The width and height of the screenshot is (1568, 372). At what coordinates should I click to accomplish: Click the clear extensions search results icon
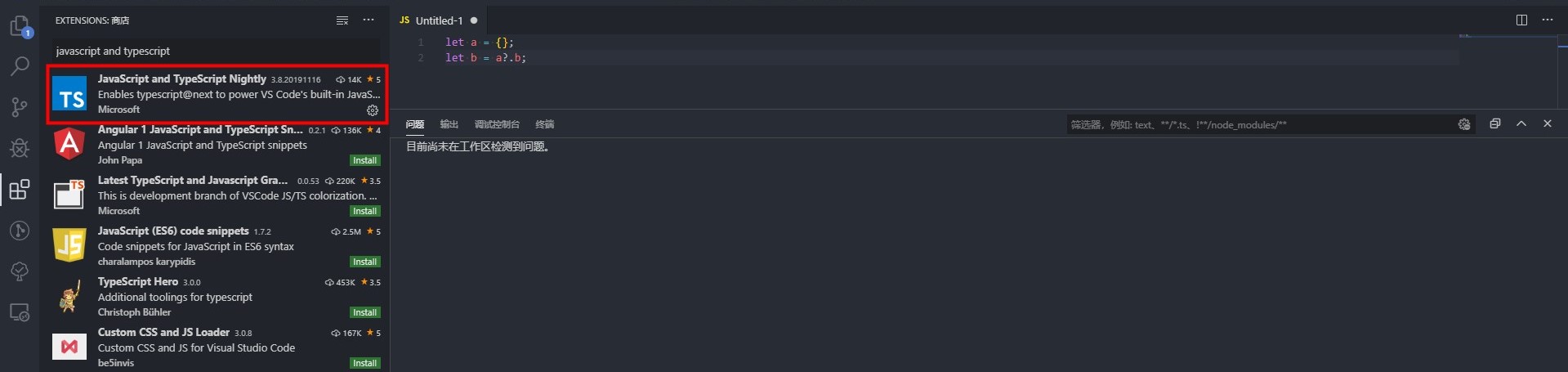point(342,20)
